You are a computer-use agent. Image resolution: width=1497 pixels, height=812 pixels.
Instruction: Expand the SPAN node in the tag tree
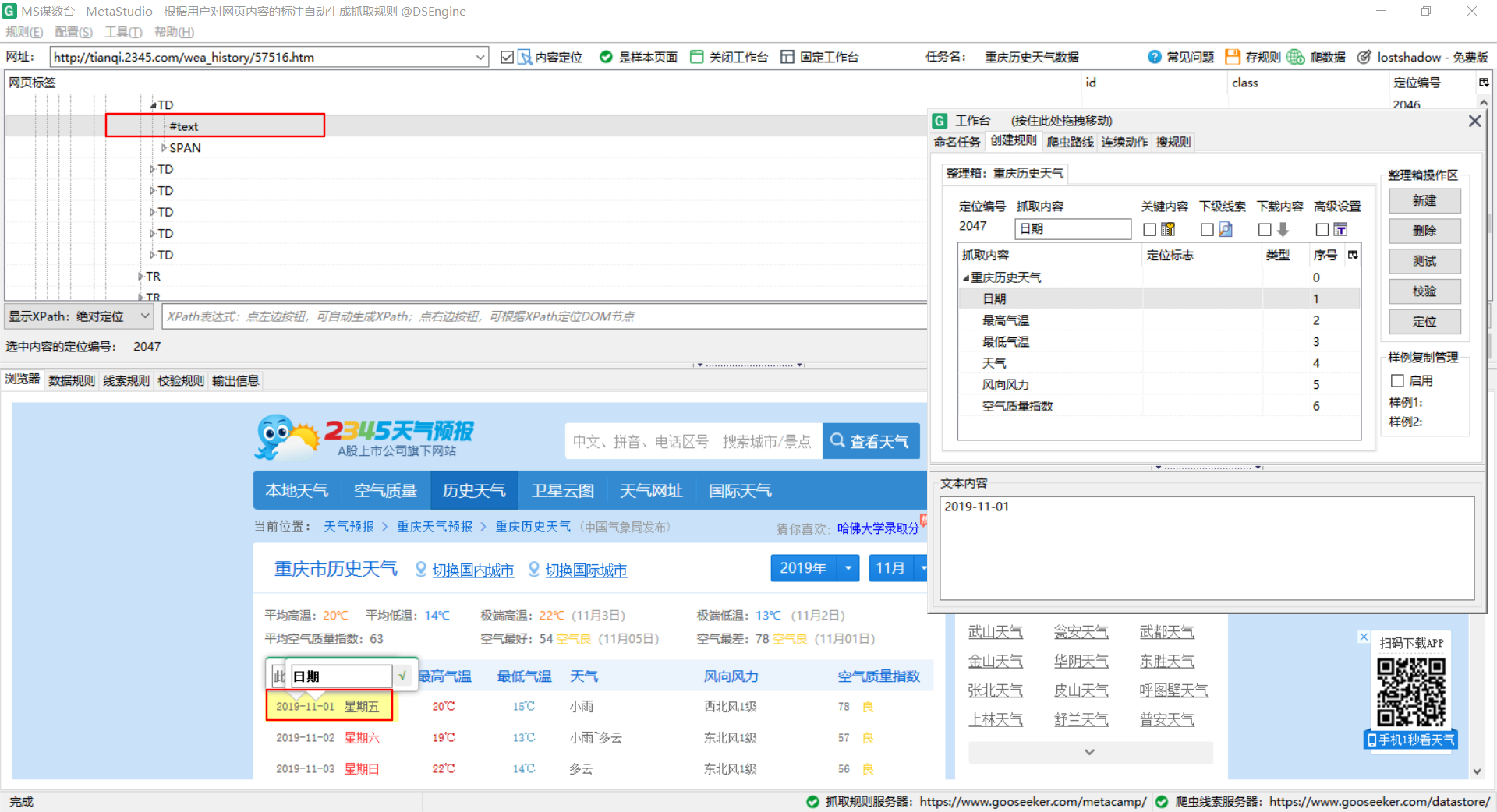(164, 147)
